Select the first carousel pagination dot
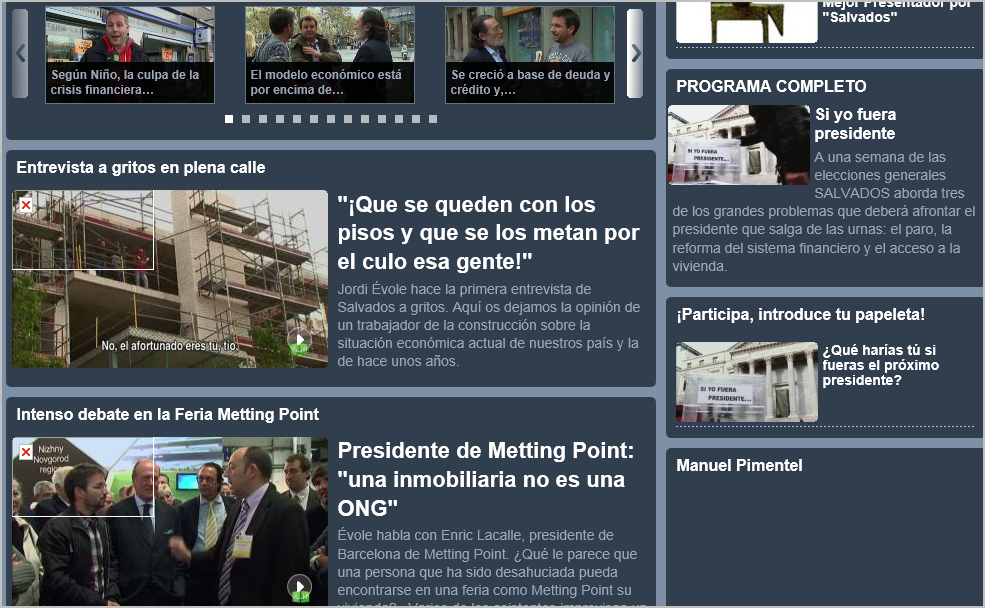 [229, 119]
